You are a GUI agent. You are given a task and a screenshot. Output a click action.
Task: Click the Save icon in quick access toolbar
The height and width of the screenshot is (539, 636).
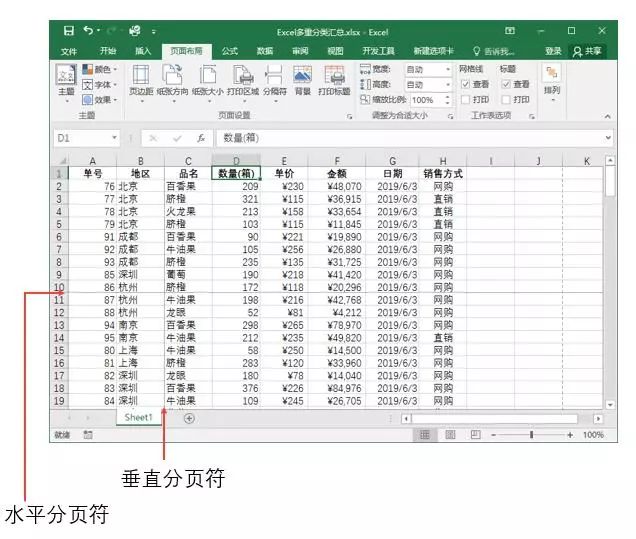(68, 31)
